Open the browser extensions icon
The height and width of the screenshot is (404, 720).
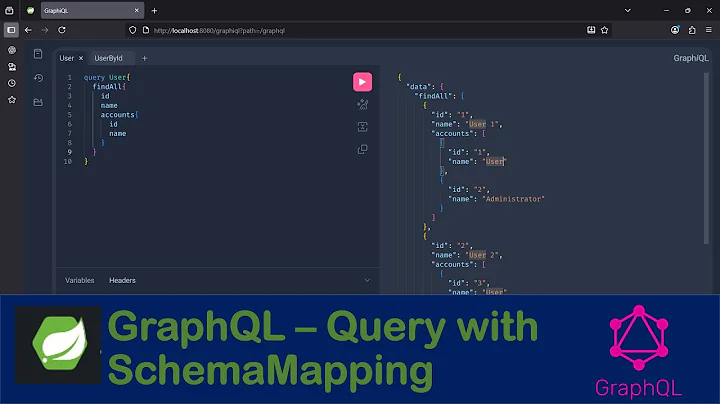(x=692, y=30)
